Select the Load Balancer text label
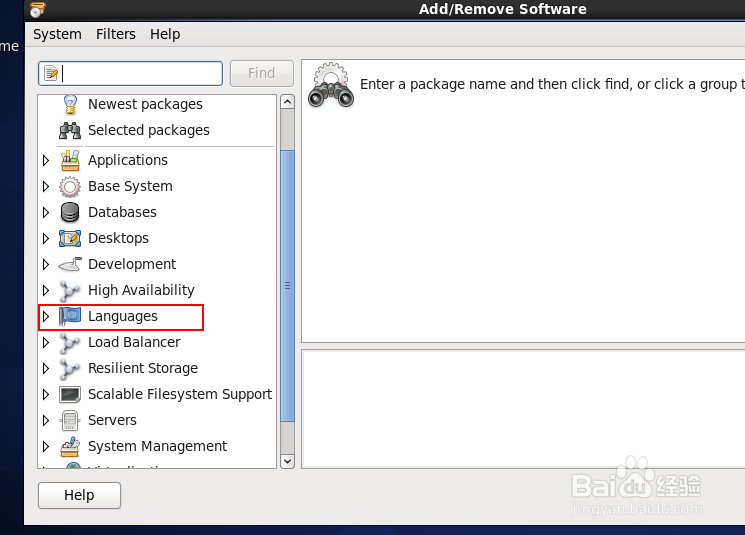Viewport: 745px width, 535px height. (134, 343)
